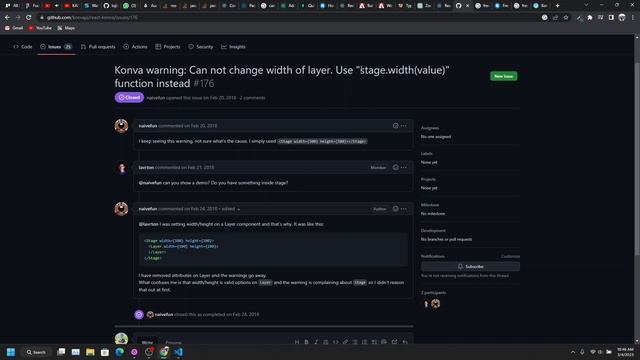Open reaction picker on first naivefun comment
This screenshot has width=640, height=360.
click(x=395, y=126)
